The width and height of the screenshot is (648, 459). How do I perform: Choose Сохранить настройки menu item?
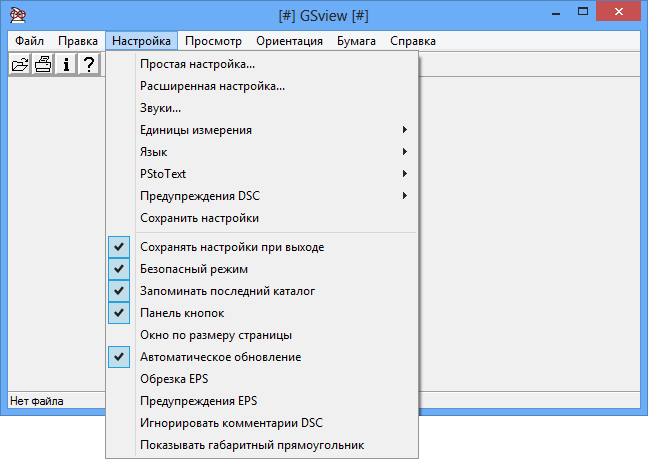(200, 218)
